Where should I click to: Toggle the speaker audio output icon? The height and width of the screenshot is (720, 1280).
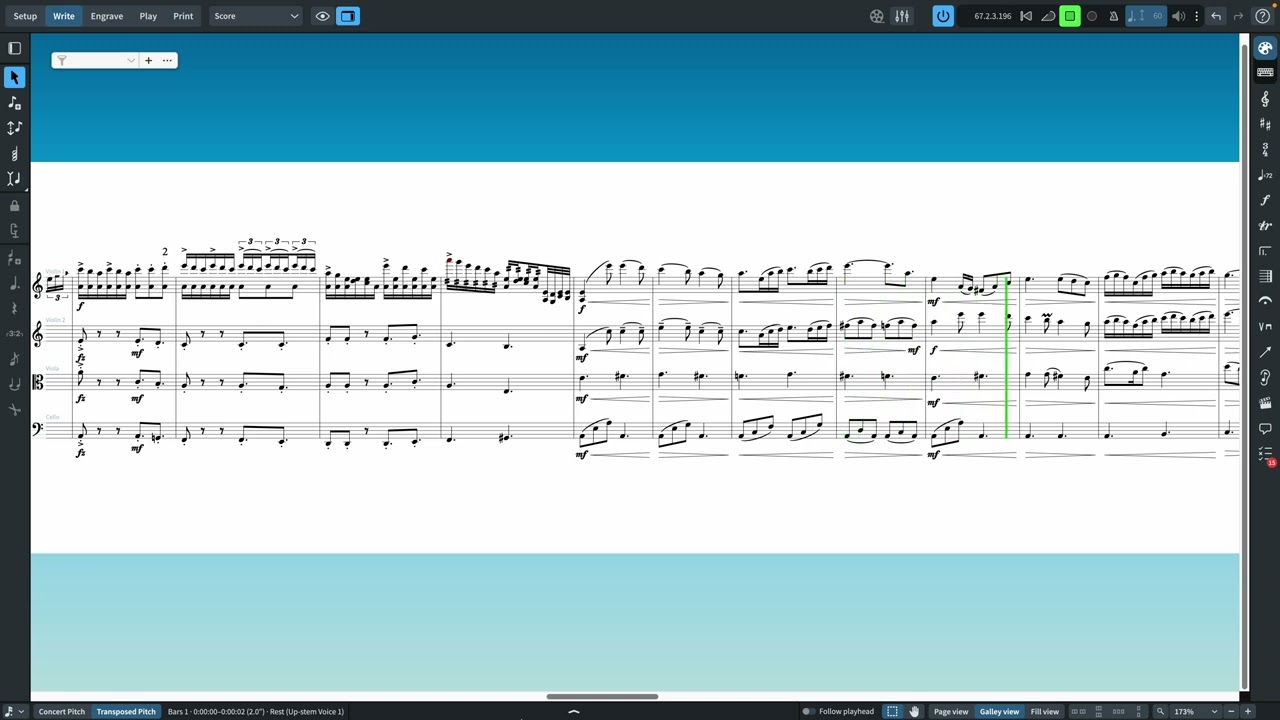coord(1178,16)
